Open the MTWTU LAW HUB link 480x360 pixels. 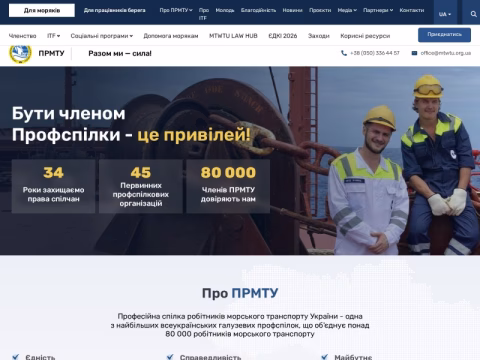tap(233, 36)
